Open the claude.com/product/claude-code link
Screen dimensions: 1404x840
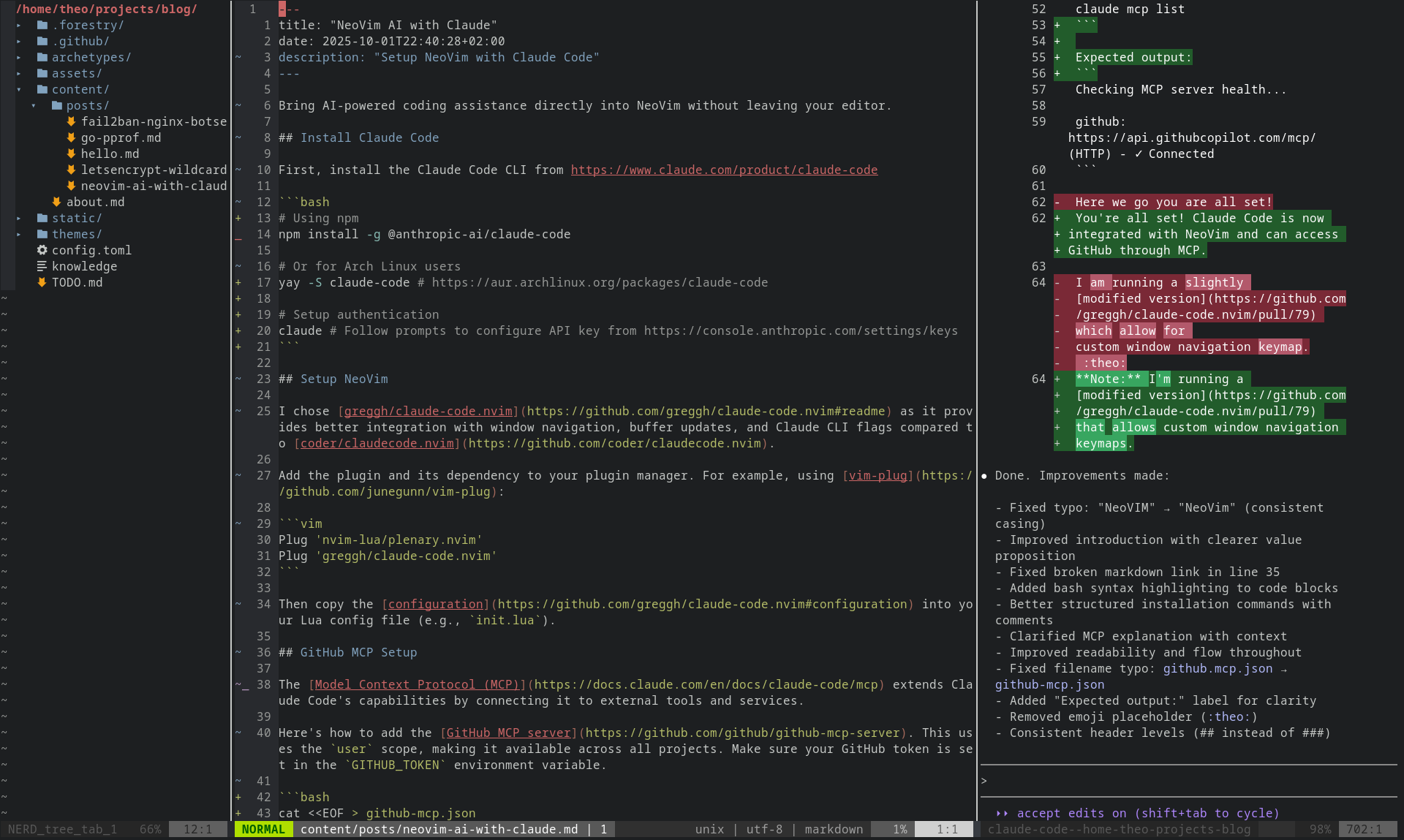coord(724,170)
